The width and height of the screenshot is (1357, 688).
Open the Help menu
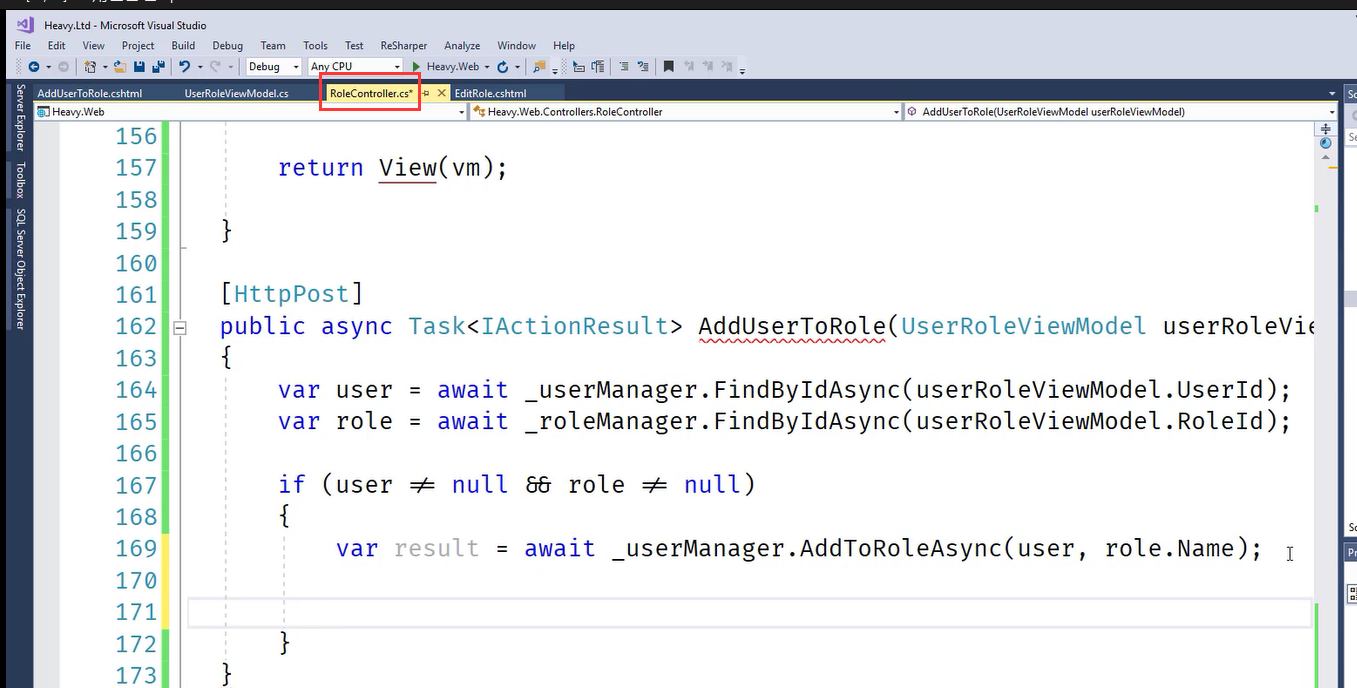coord(564,45)
